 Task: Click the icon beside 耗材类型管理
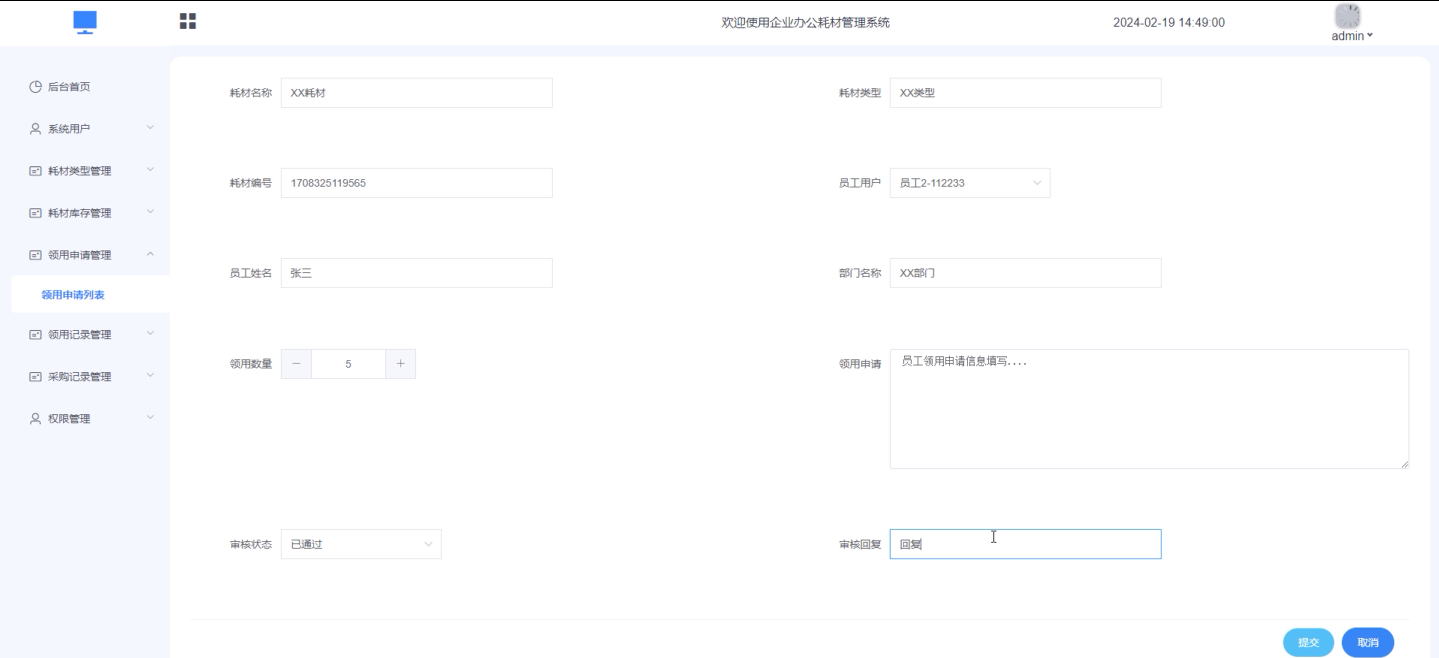coord(36,171)
